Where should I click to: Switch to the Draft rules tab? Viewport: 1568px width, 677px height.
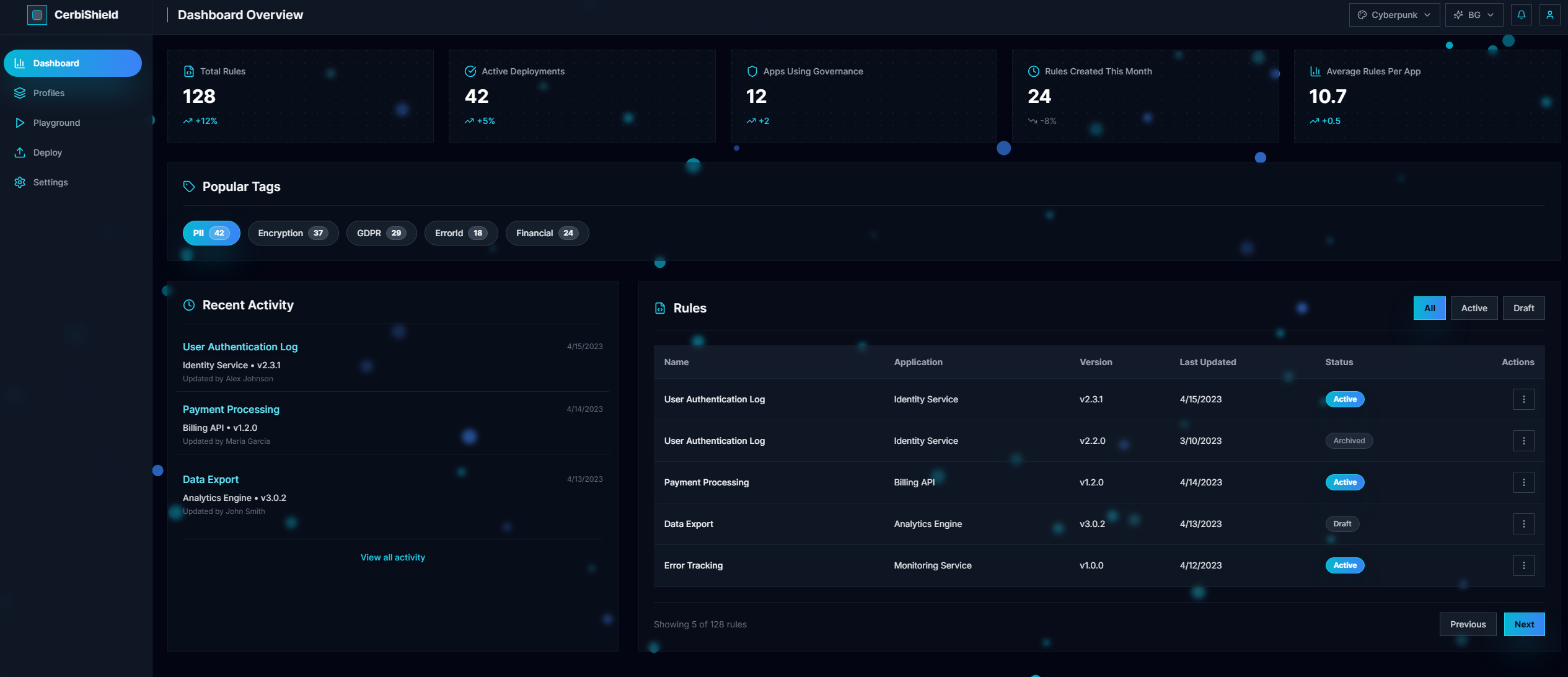coord(1524,308)
